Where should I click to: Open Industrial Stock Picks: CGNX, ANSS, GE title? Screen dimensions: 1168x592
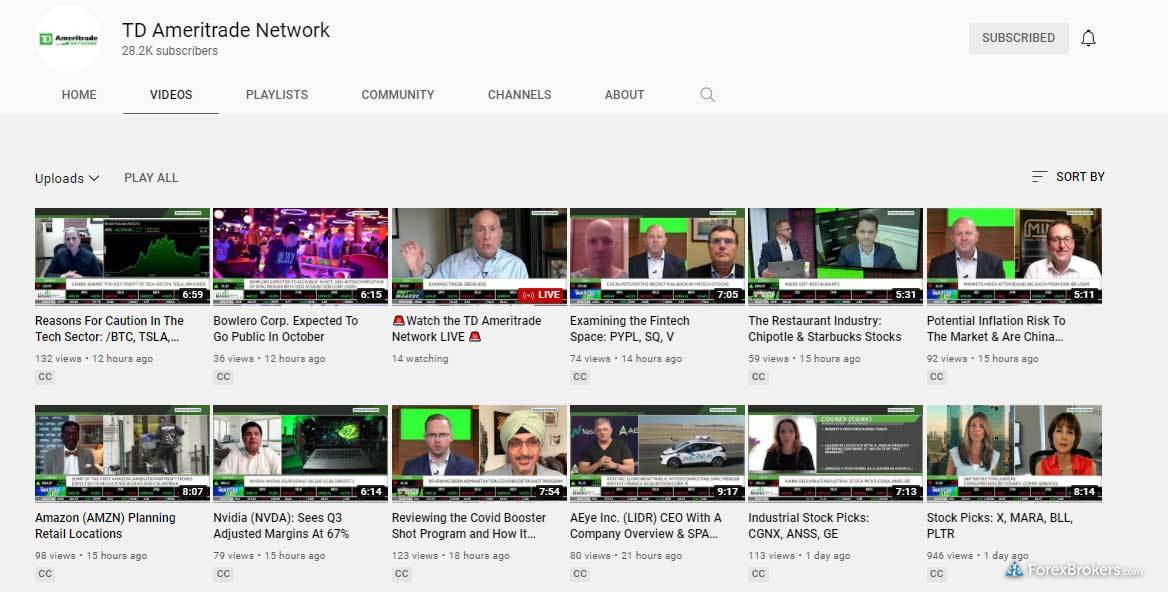pyautogui.click(x=808, y=526)
